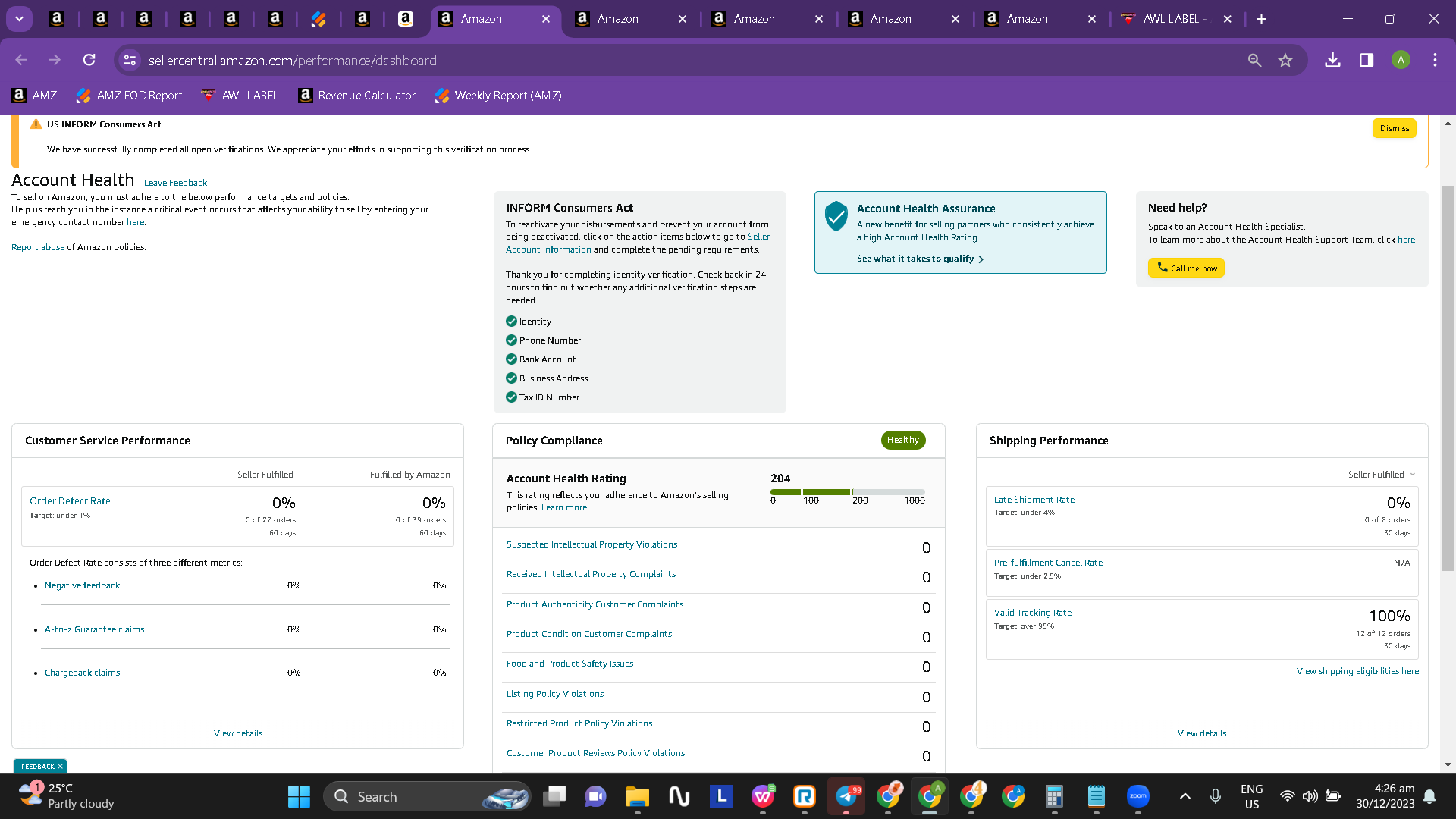This screenshot has height=819, width=1456.
Task: Open the Calculator app in taskbar
Action: (1054, 796)
